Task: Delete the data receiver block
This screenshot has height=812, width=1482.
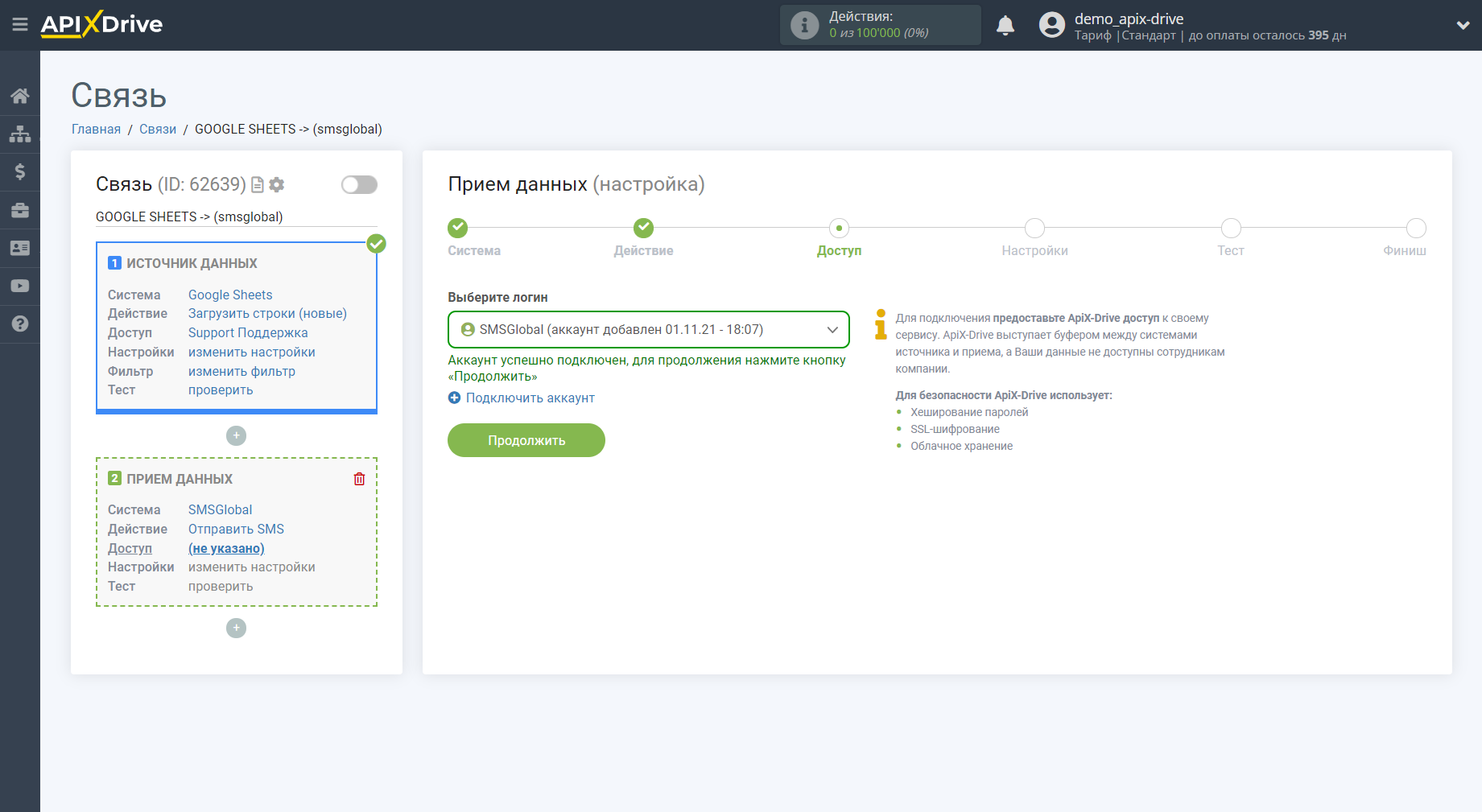Action: (359, 479)
